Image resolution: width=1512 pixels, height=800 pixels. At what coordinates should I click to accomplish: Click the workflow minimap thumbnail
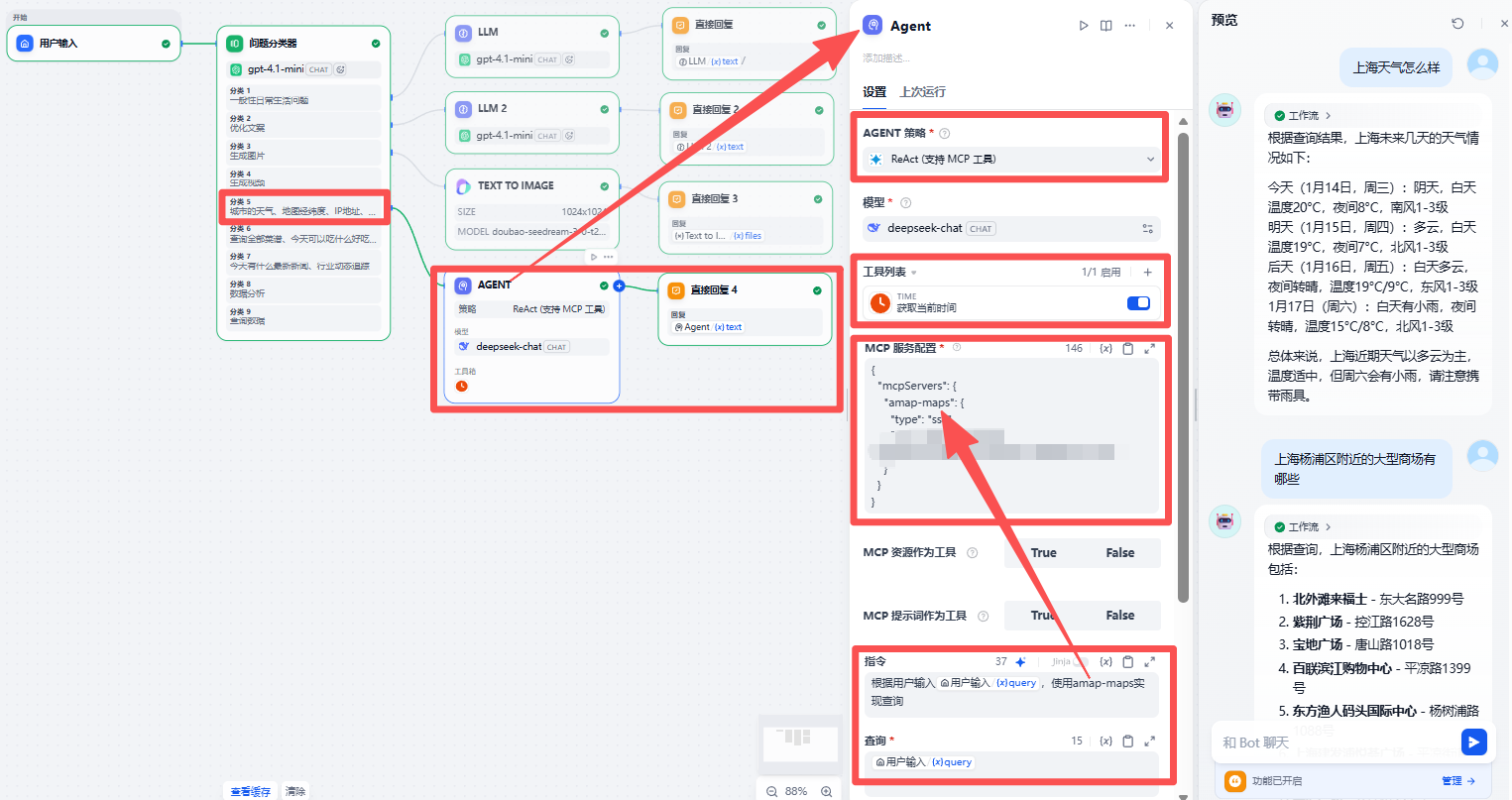[799, 743]
